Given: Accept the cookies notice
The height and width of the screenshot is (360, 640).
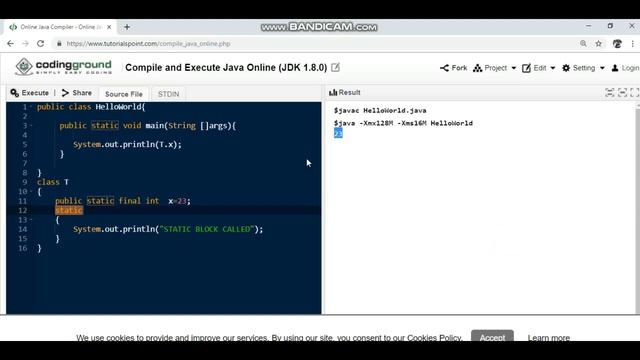Looking at the screenshot, I should (492, 337).
